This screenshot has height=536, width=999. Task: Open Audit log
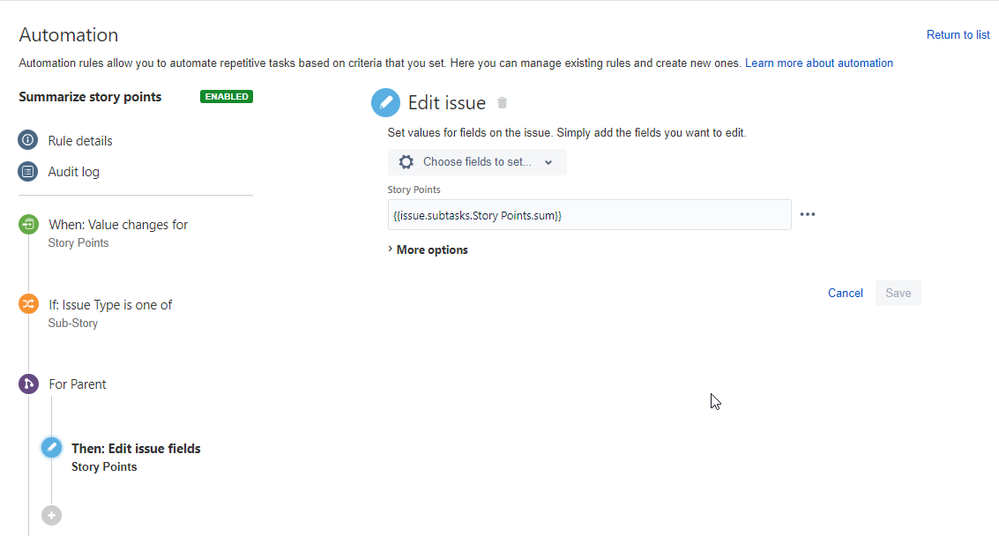[74, 171]
